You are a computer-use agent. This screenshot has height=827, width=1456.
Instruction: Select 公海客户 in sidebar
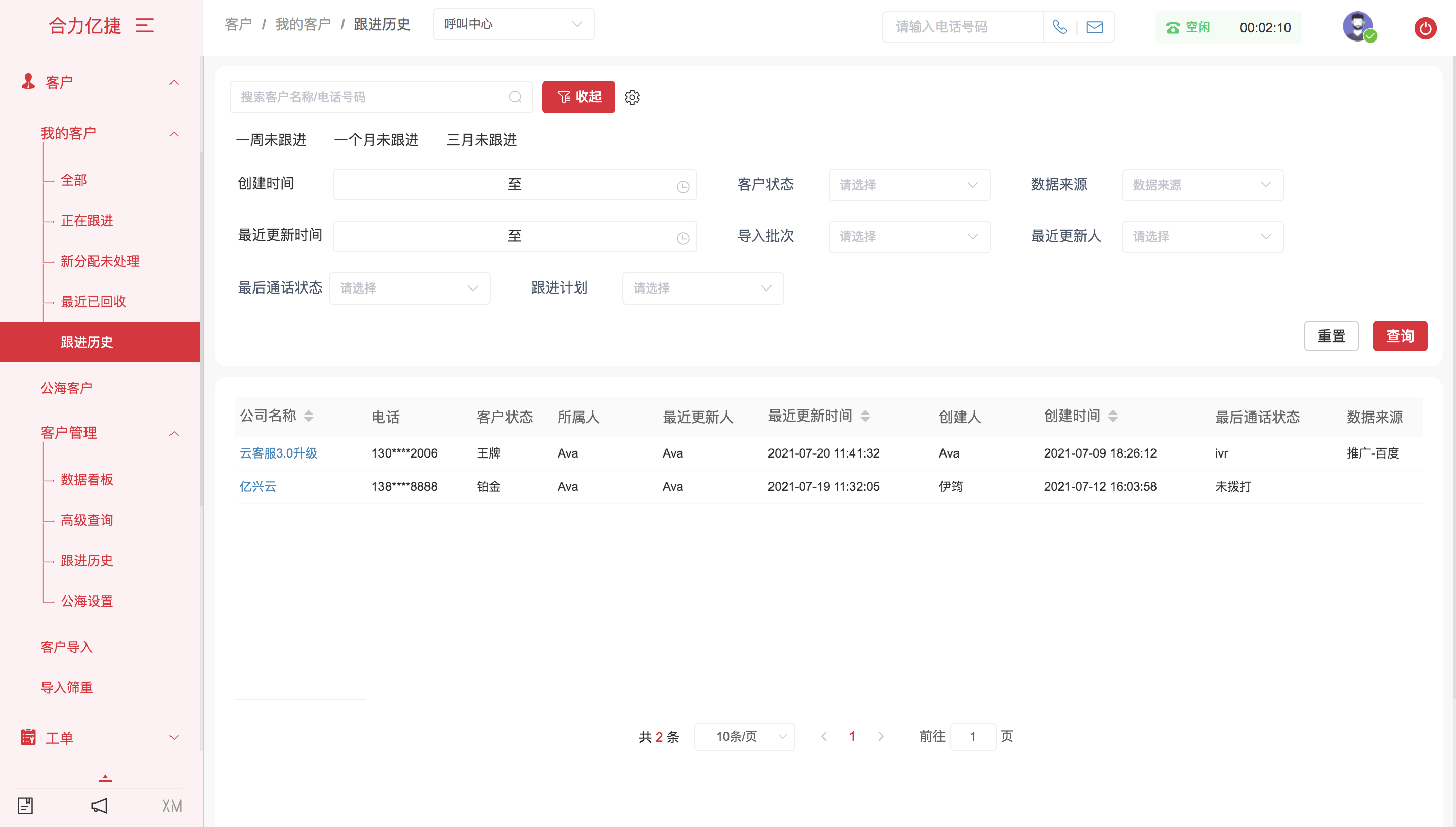pos(66,388)
